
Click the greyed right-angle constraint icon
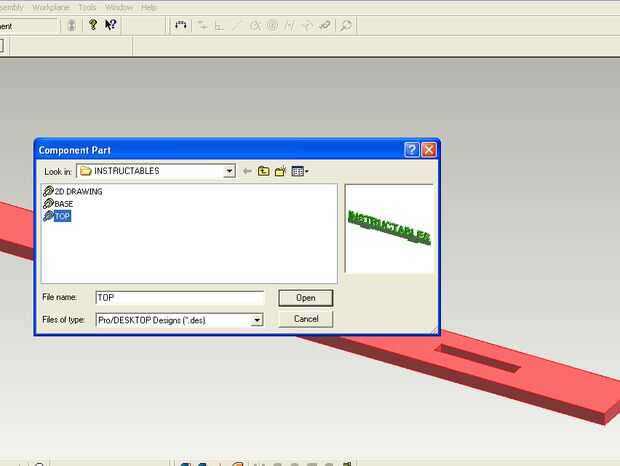(219, 26)
